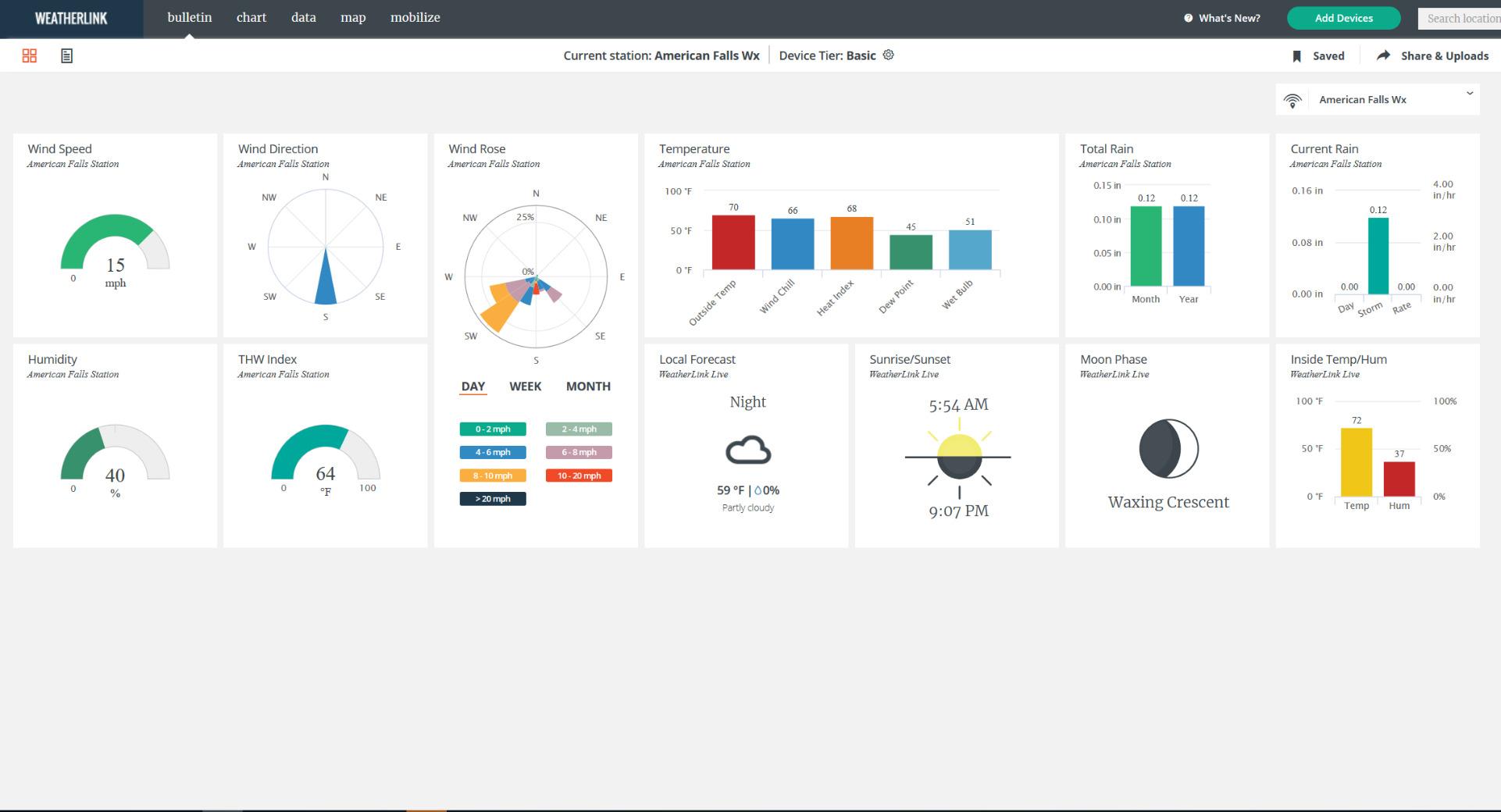The image size is (1501, 812).
Task: Open the chart tab
Action: point(251,17)
